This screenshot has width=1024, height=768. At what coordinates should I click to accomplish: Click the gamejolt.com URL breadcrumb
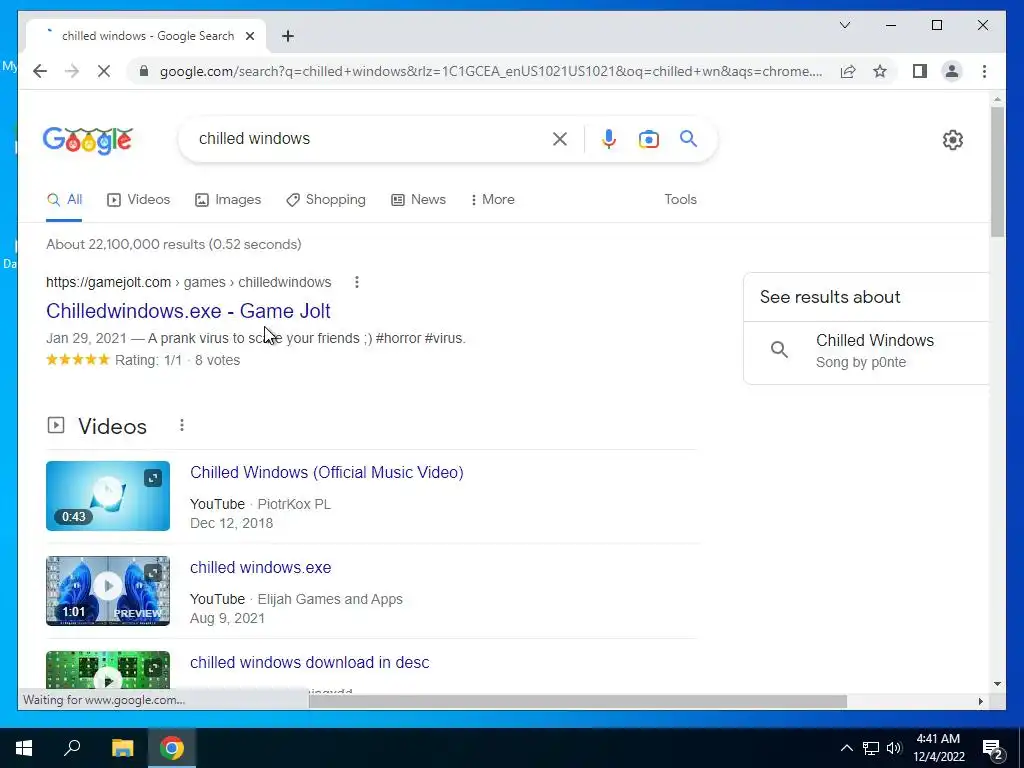click(188, 282)
